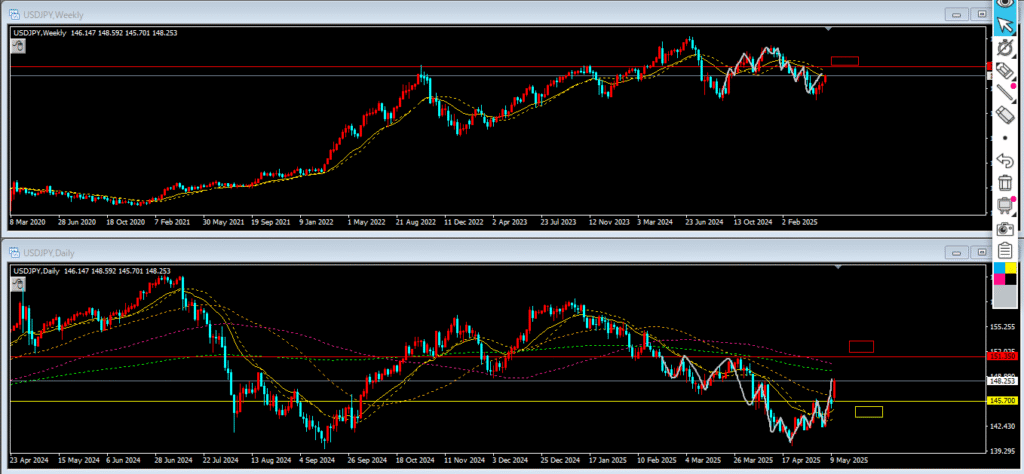Pick the cyan color swatch
Image resolution: width=1024 pixels, height=474 pixels.
1001,270
